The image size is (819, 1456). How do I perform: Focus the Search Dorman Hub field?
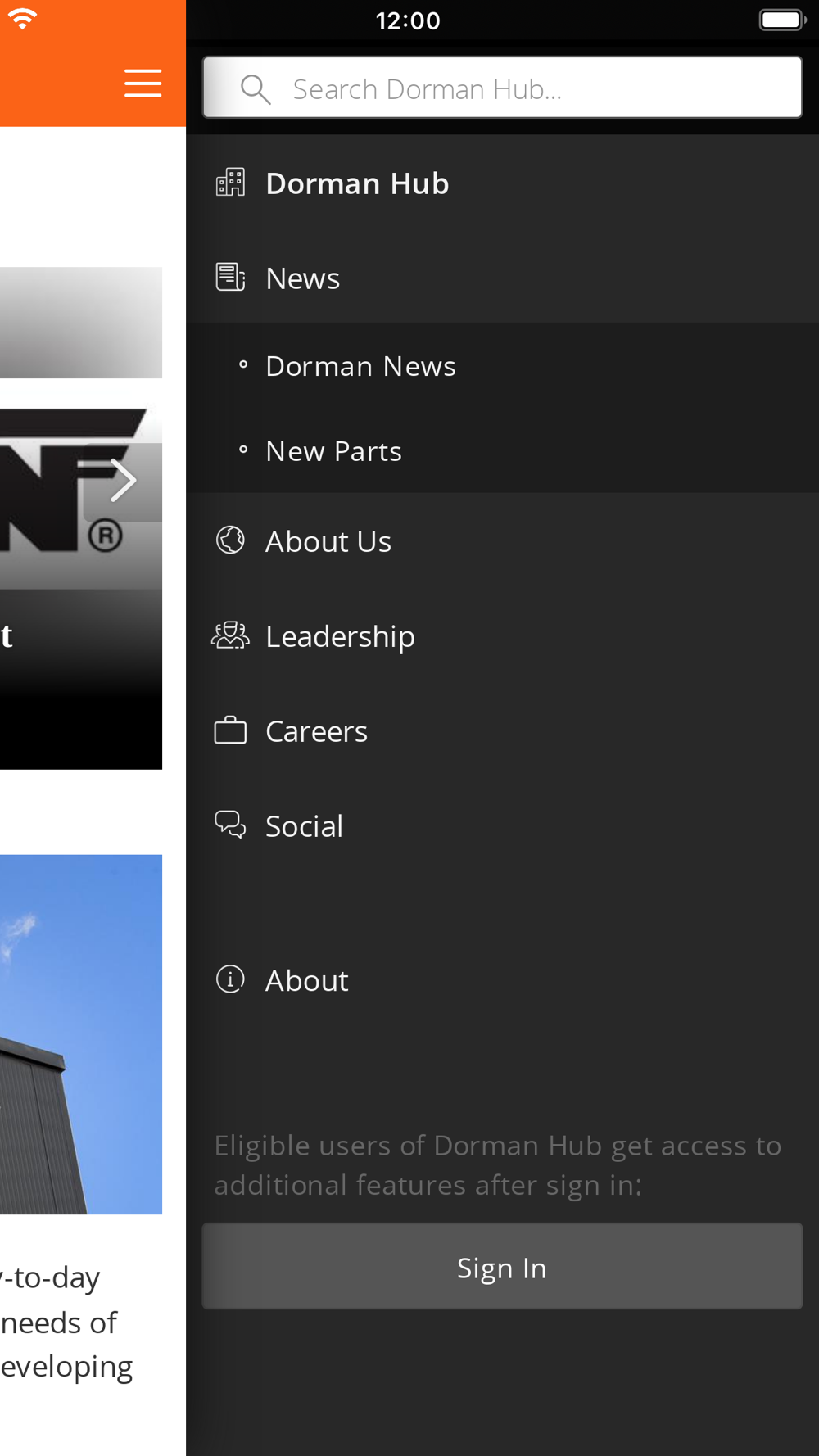click(502, 88)
